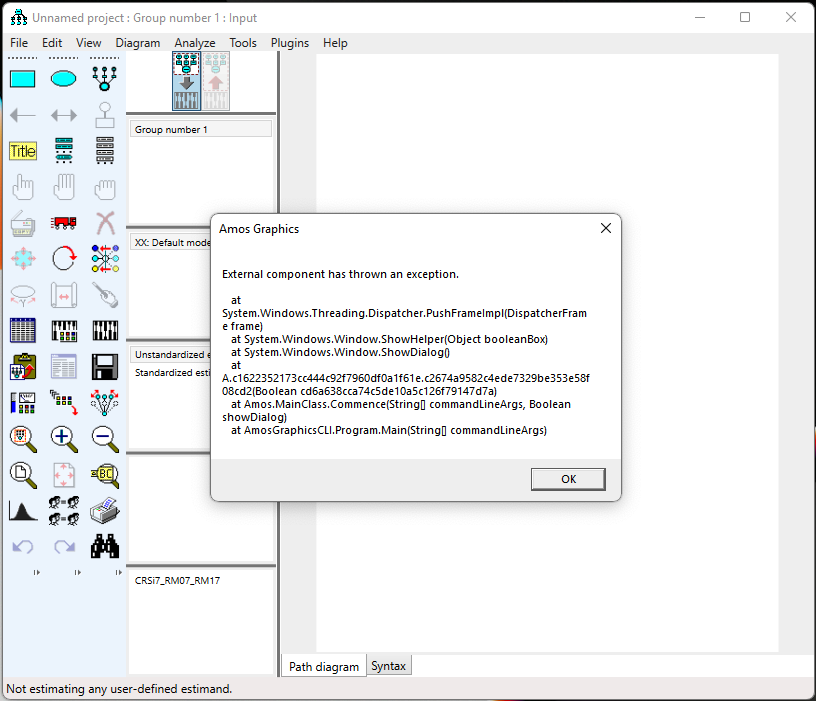
Task: Switch to the Syntax tab
Action: click(388, 666)
